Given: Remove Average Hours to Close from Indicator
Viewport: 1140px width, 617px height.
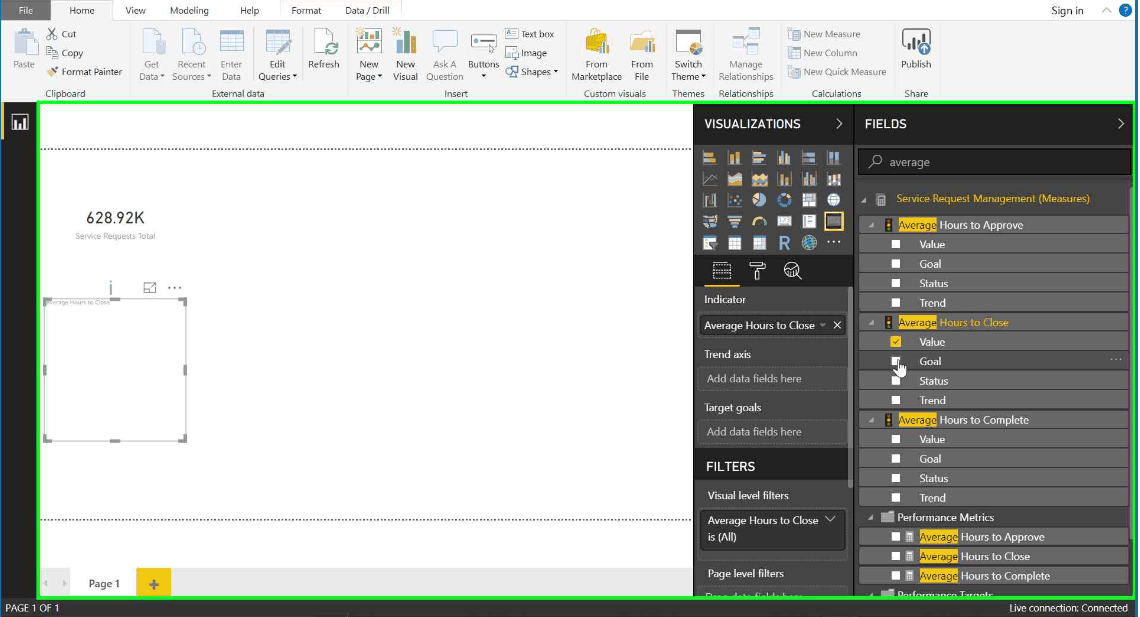Looking at the screenshot, I should [838, 326].
